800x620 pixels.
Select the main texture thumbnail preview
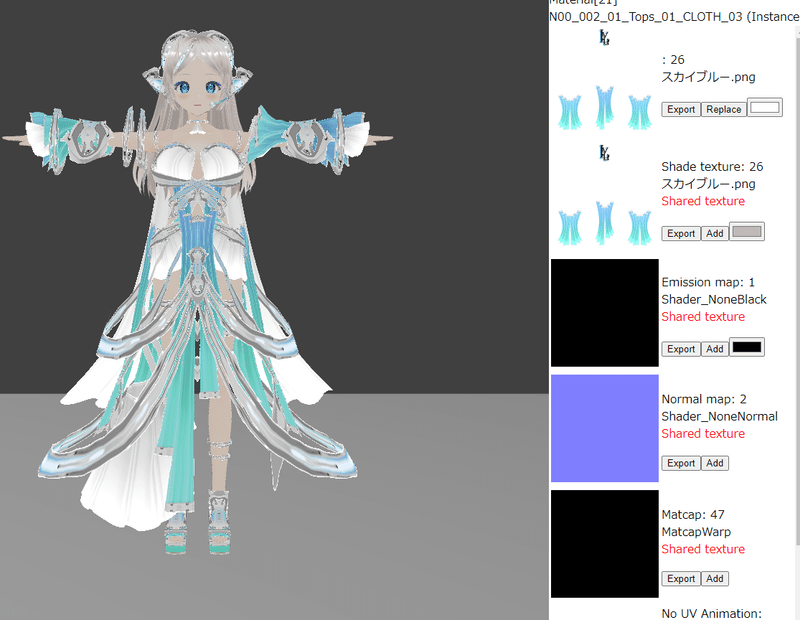tap(605, 81)
